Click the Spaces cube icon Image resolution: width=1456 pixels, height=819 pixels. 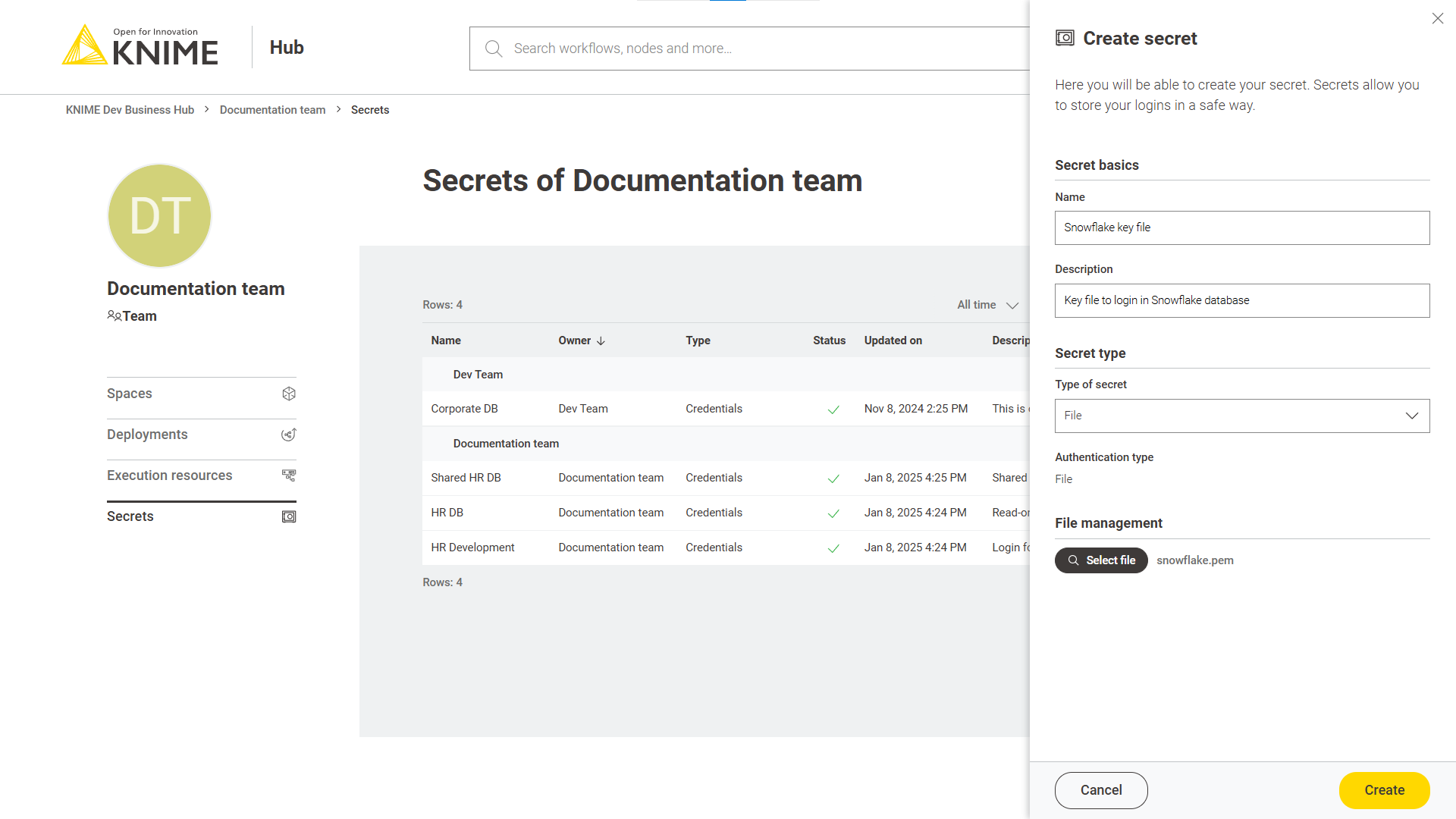click(x=289, y=394)
